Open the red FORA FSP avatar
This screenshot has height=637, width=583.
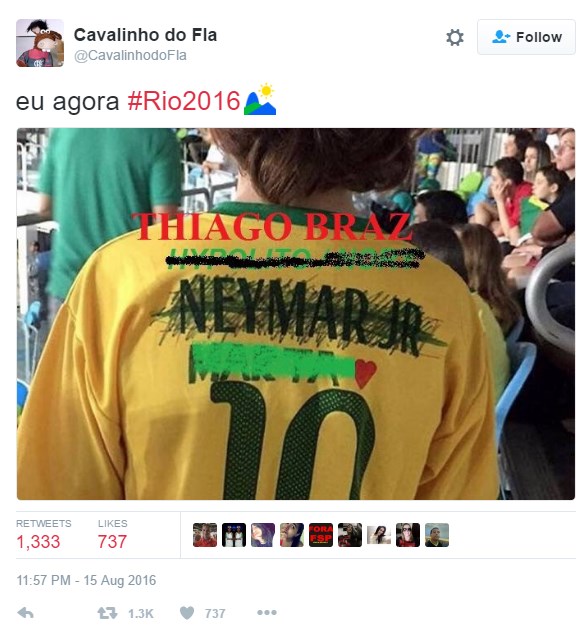[x=321, y=535]
